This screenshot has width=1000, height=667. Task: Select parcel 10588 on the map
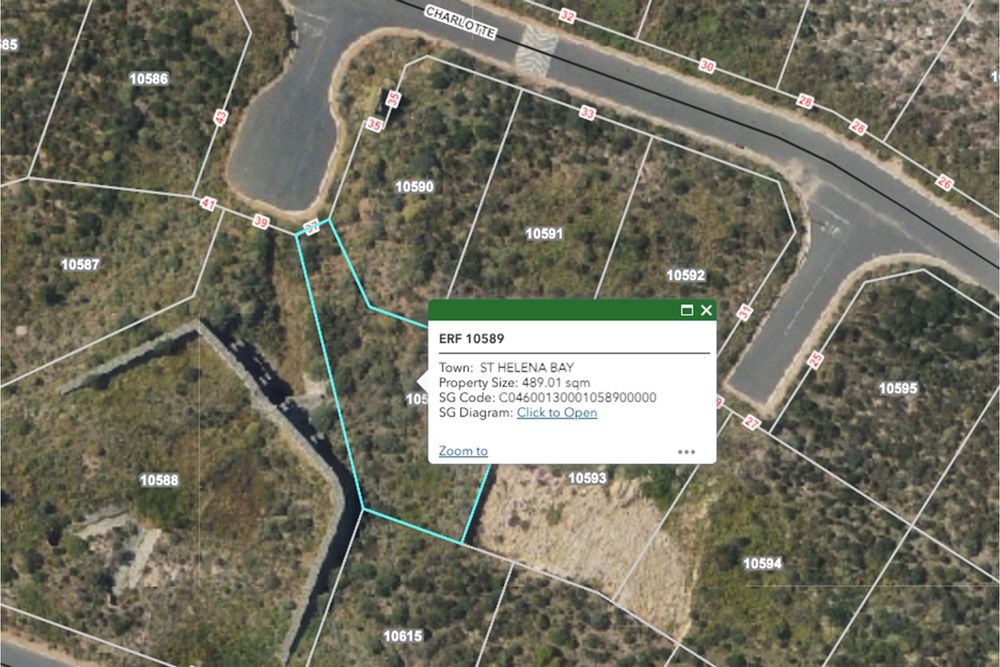159,480
